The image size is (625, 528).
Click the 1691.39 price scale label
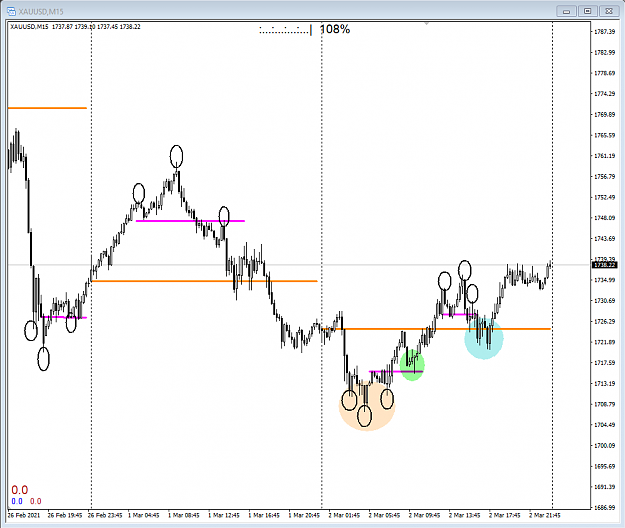[605, 487]
